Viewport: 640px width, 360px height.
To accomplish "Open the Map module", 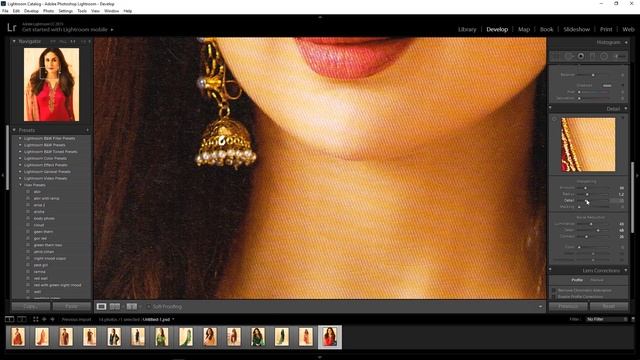I will coord(524,29).
